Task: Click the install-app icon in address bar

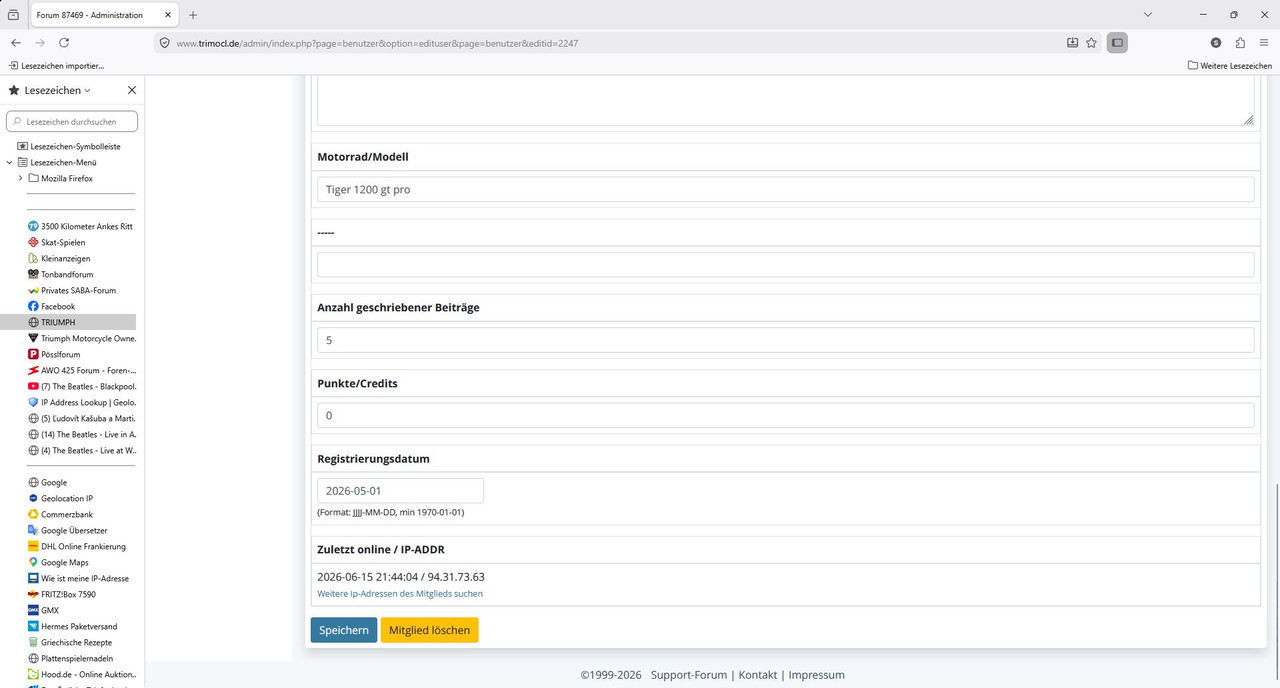Action: [x=1072, y=43]
